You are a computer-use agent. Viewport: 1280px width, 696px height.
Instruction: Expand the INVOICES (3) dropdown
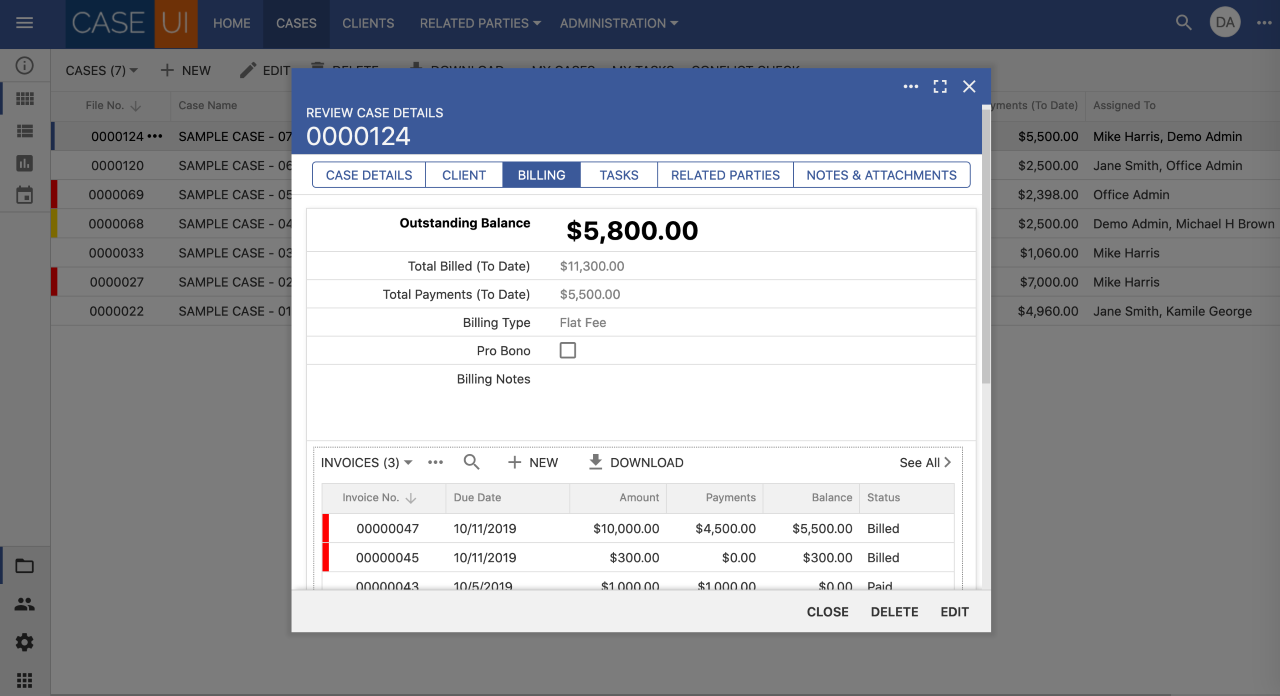tap(365, 462)
